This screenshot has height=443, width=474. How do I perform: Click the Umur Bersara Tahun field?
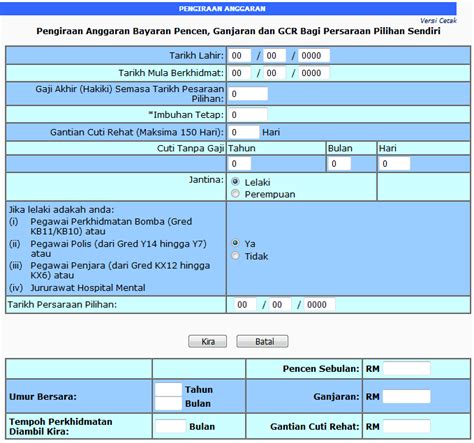coord(168,390)
